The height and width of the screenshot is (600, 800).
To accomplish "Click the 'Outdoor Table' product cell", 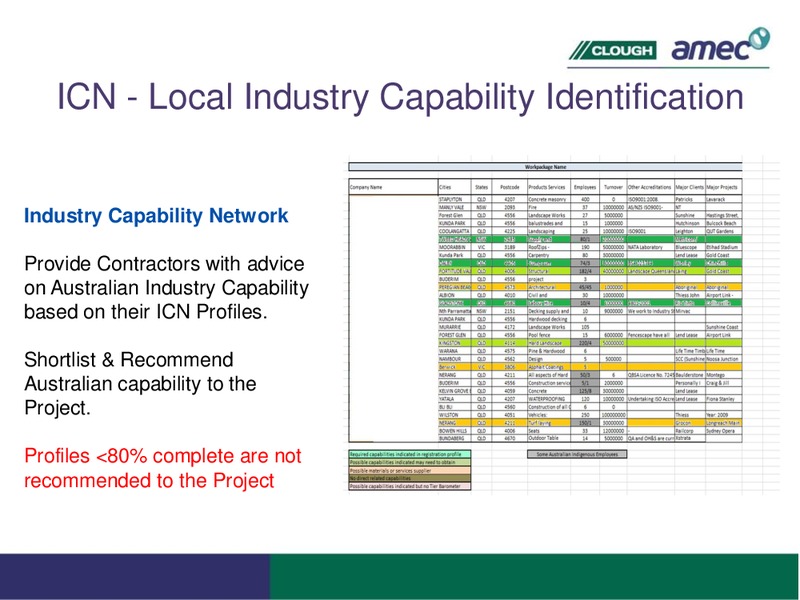I will click(x=549, y=438).
